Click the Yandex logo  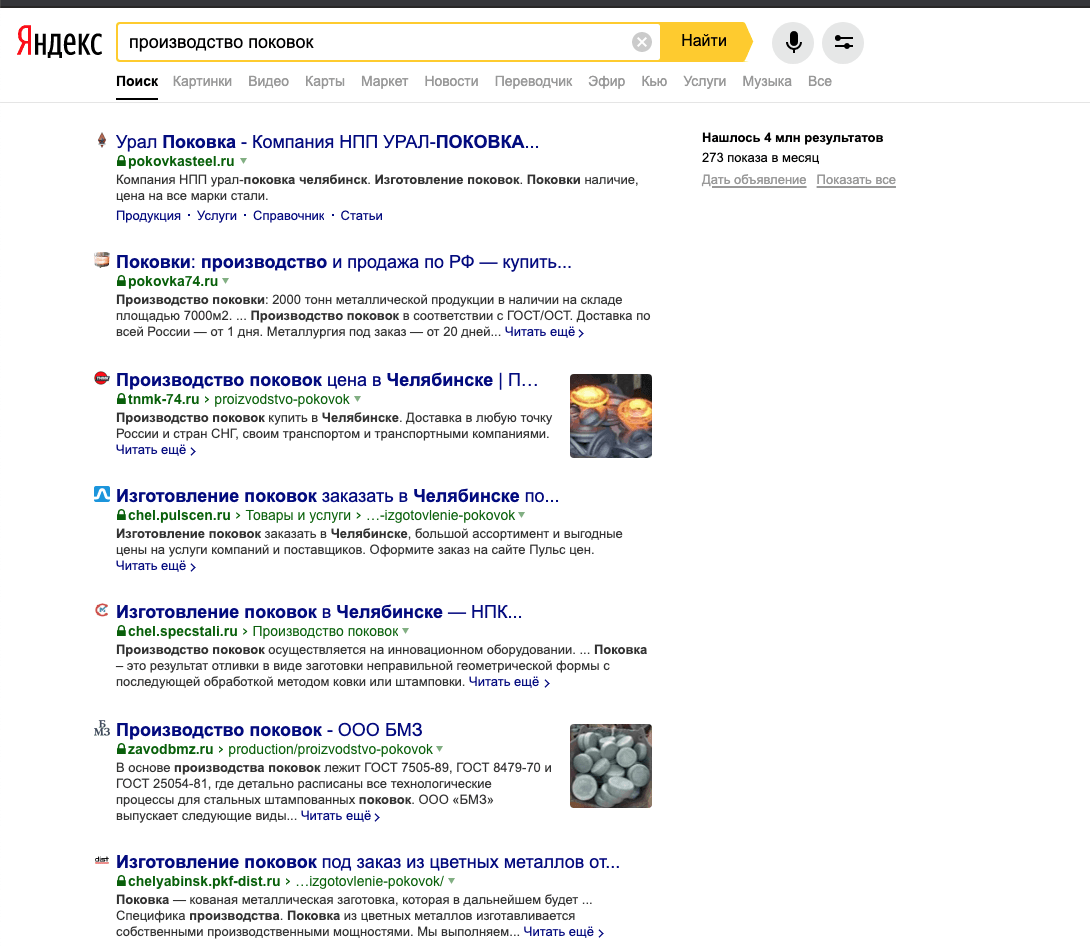tap(59, 42)
